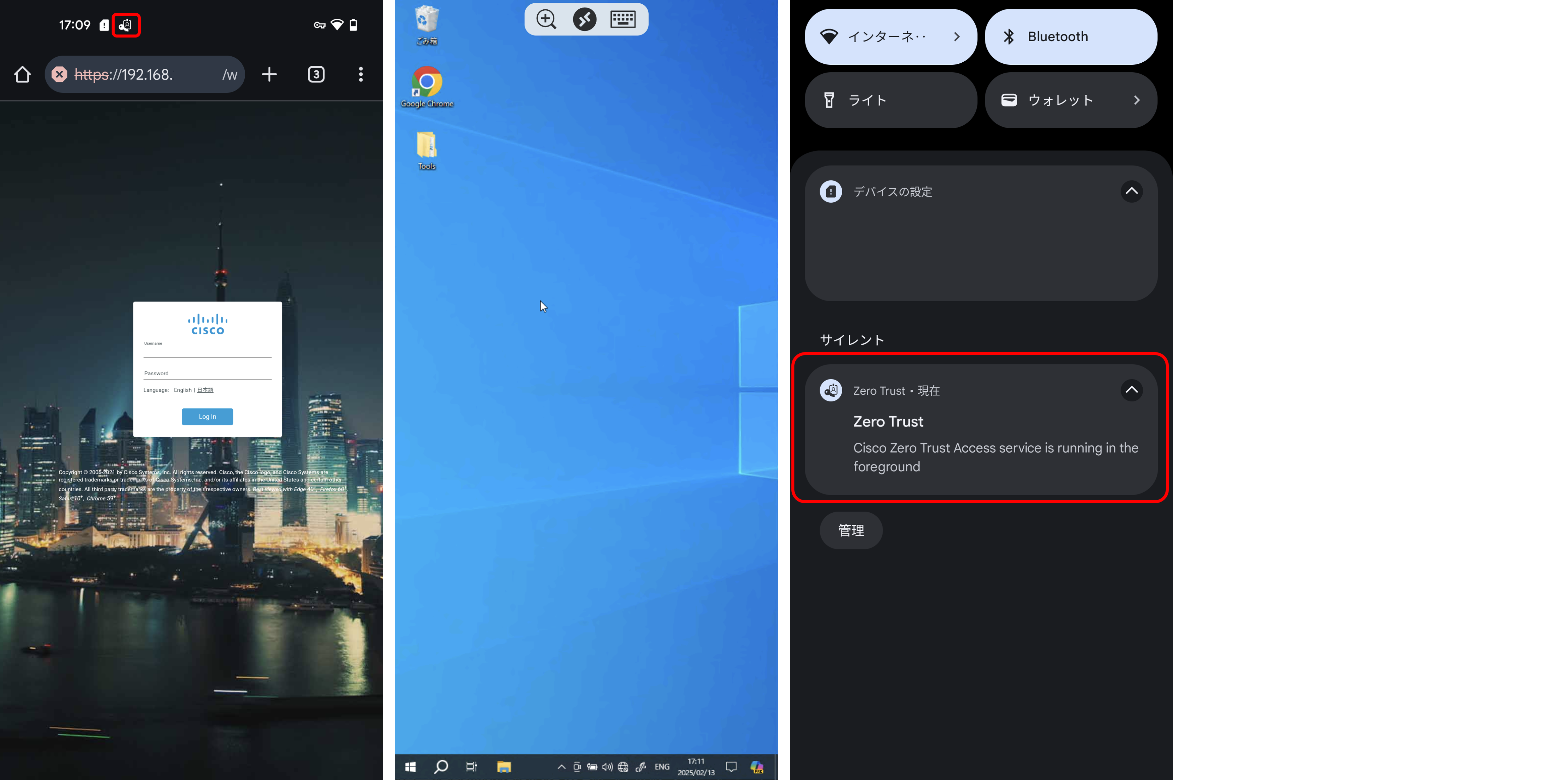Expand hidden system tray icons

(561, 767)
